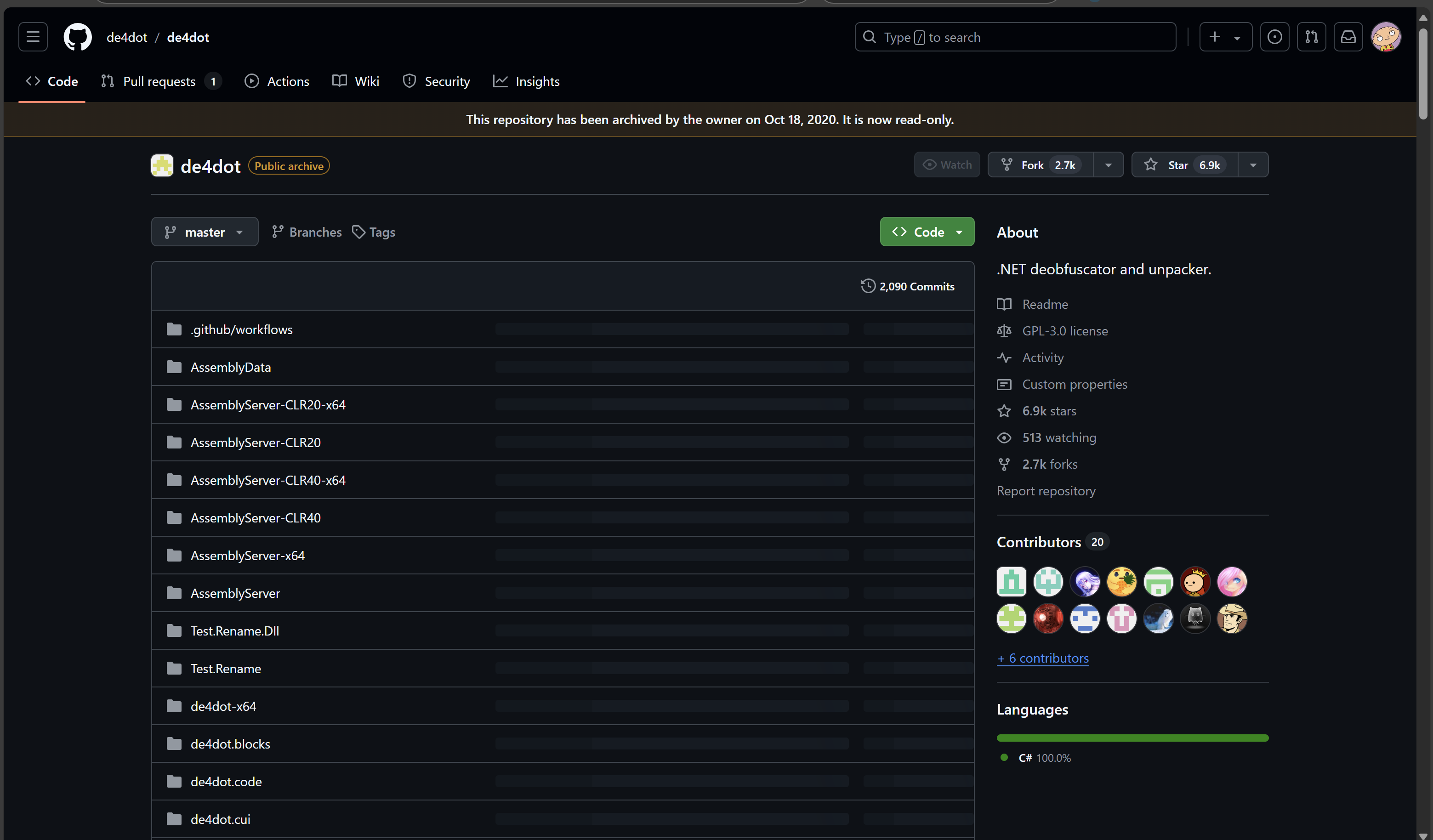The height and width of the screenshot is (840, 1433).
Task: Open pull requests icon in top bar
Action: (x=1311, y=37)
